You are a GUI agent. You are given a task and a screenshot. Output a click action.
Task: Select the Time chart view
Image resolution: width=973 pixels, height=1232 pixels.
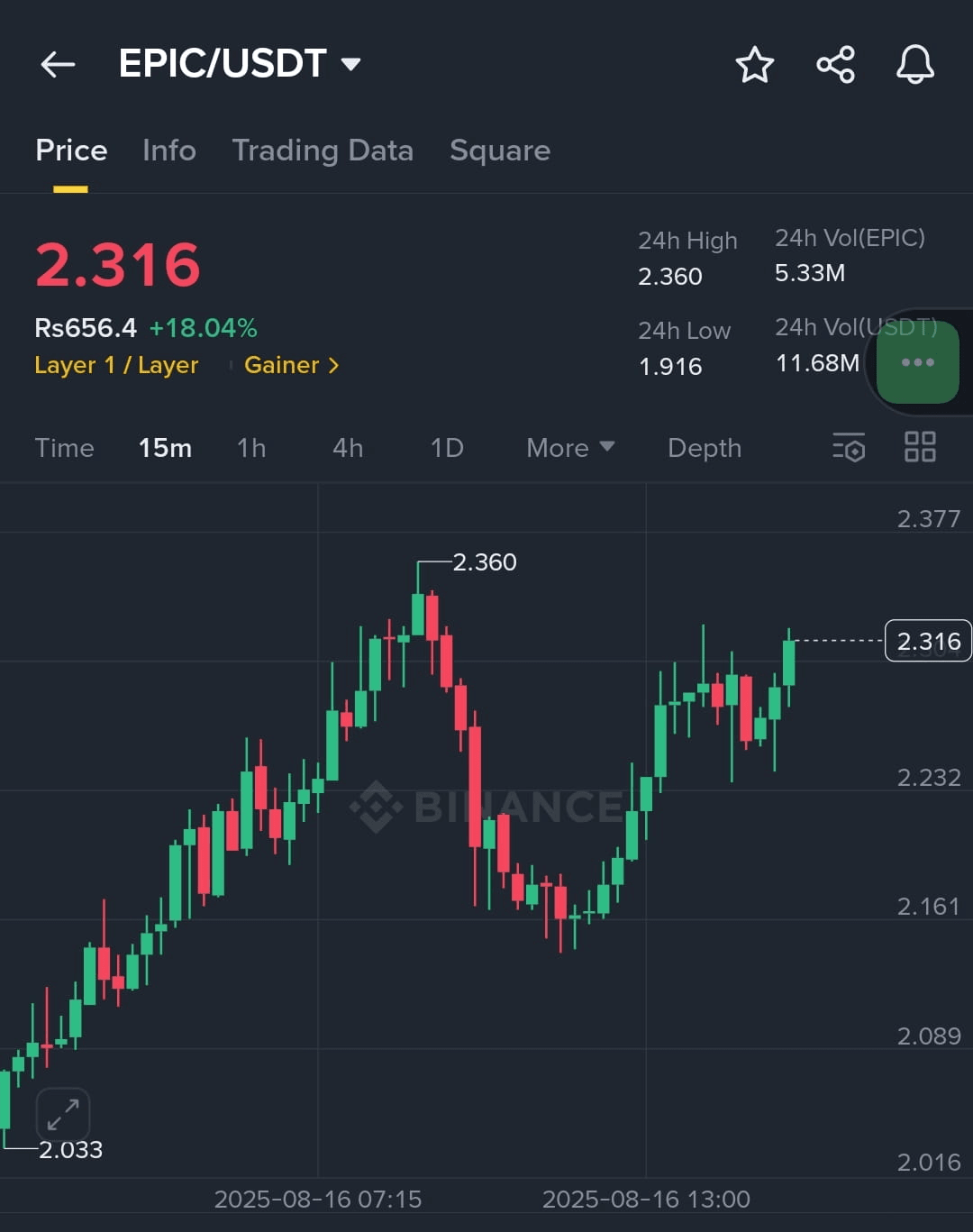click(64, 448)
